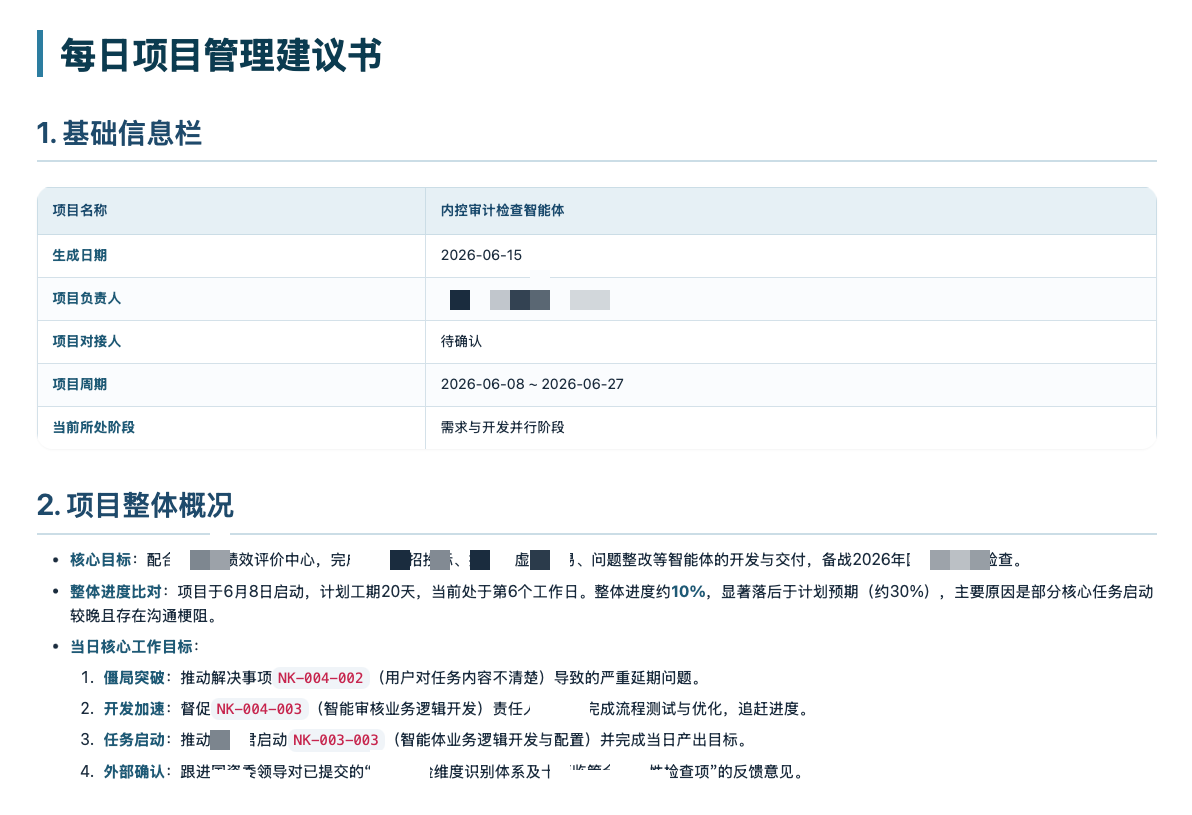
Task: Click the date value 2026-06-15
Action: pyautogui.click(x=481, y=255)
